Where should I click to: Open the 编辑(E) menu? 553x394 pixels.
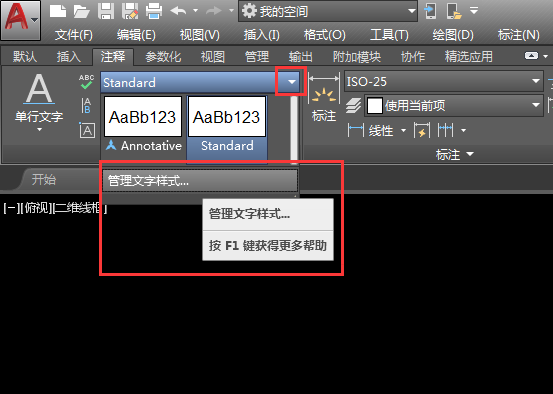136,35
